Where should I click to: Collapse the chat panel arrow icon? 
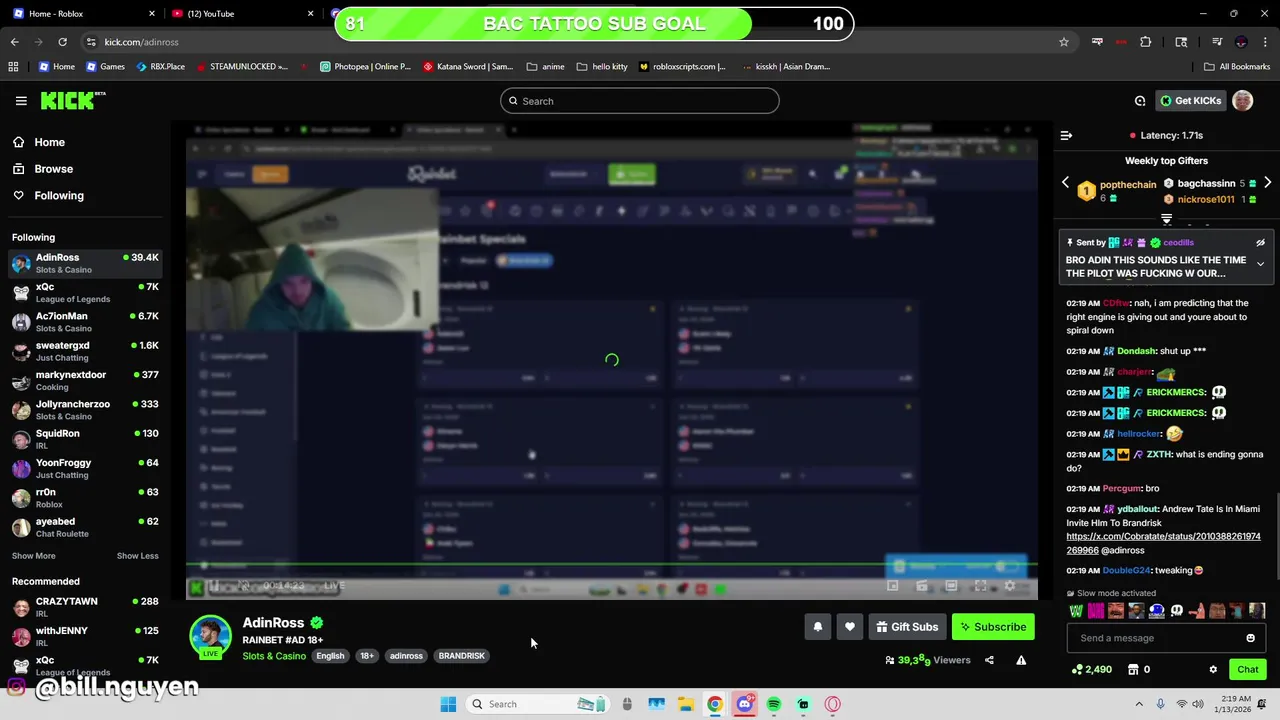tap(1066, 135)
